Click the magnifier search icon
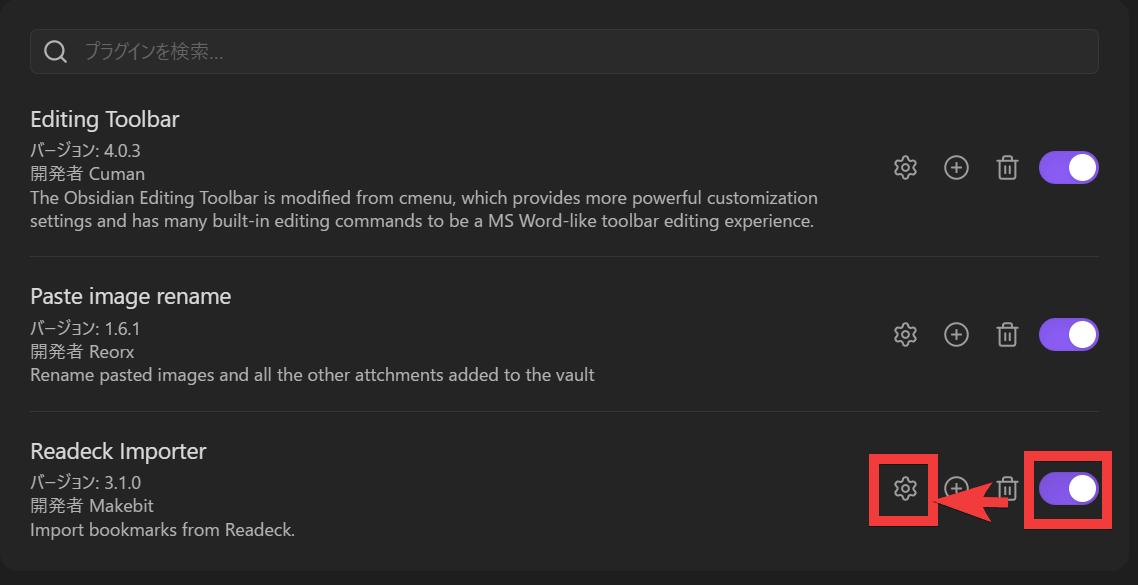 point(56,51)
